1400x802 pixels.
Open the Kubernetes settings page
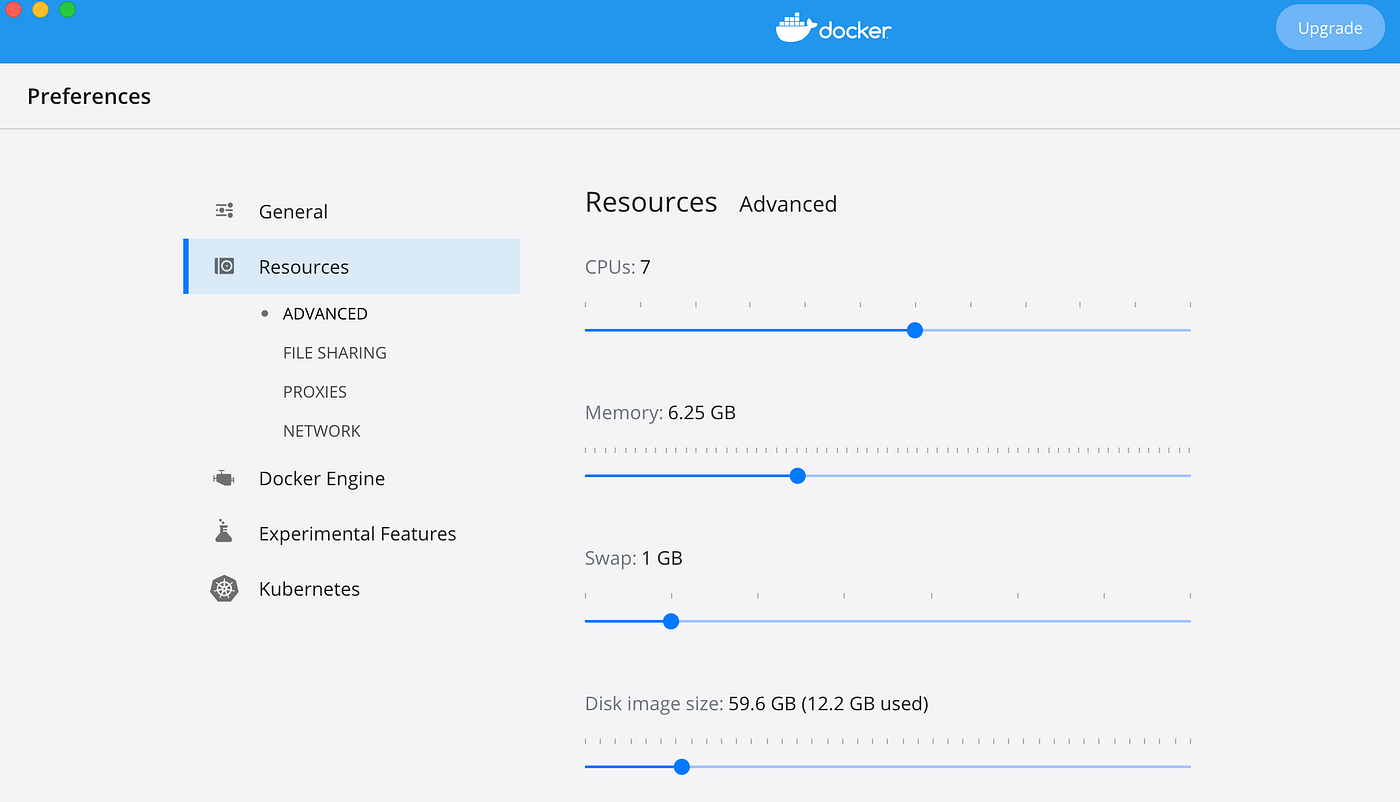coord(309,589)
